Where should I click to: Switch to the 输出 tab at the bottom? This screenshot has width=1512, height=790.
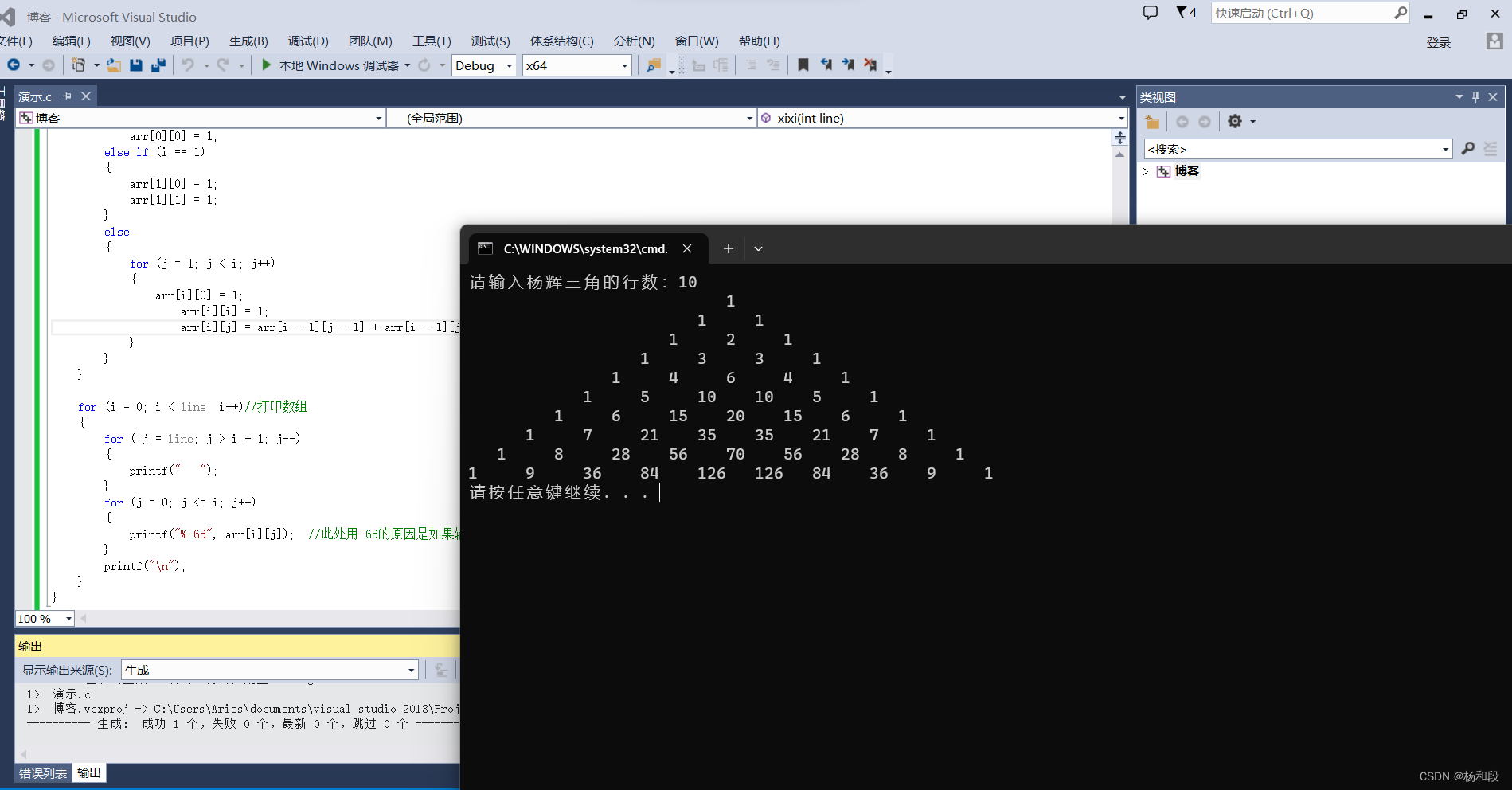89,773
